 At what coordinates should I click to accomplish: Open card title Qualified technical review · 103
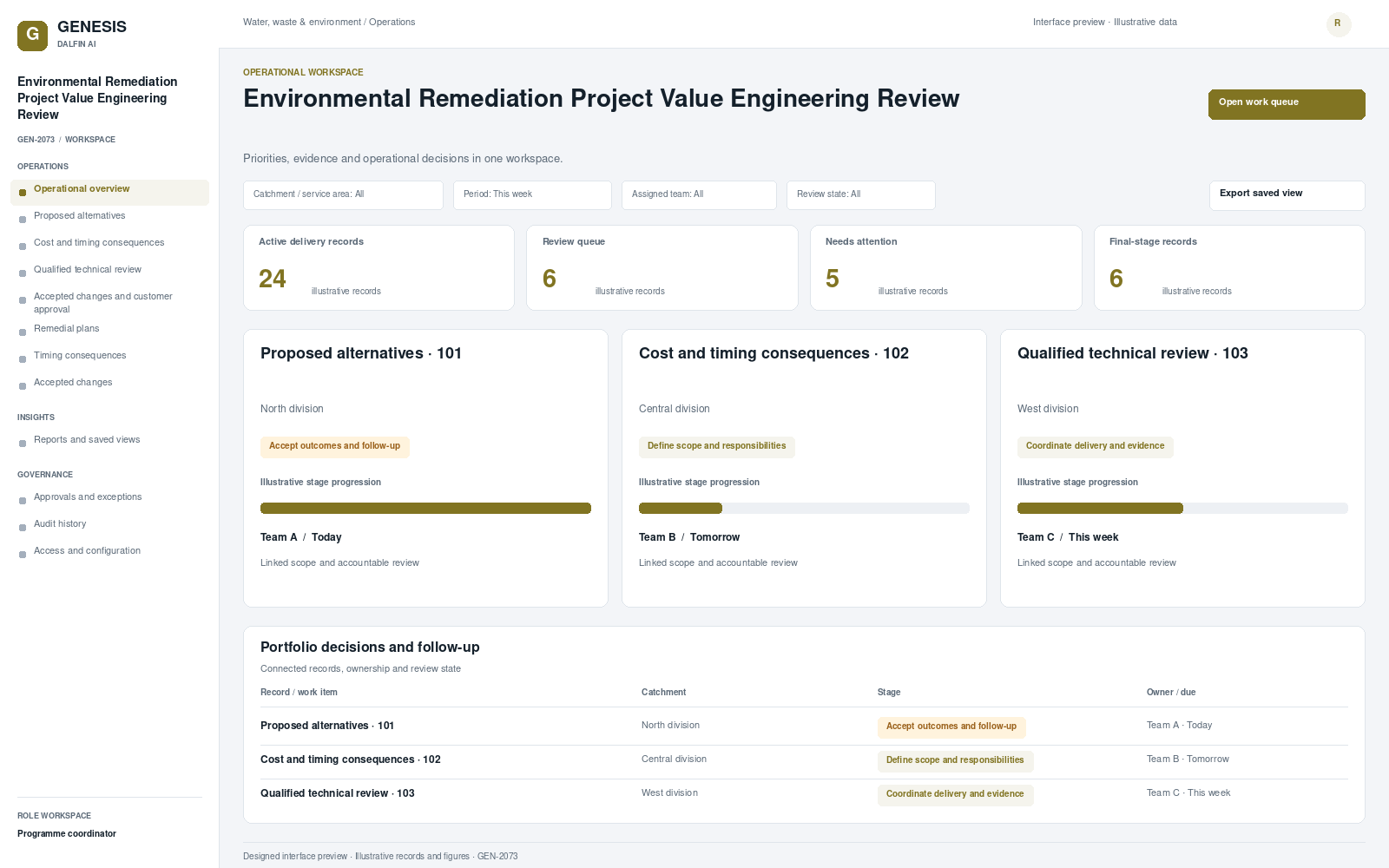click(x=1133, y=353)
